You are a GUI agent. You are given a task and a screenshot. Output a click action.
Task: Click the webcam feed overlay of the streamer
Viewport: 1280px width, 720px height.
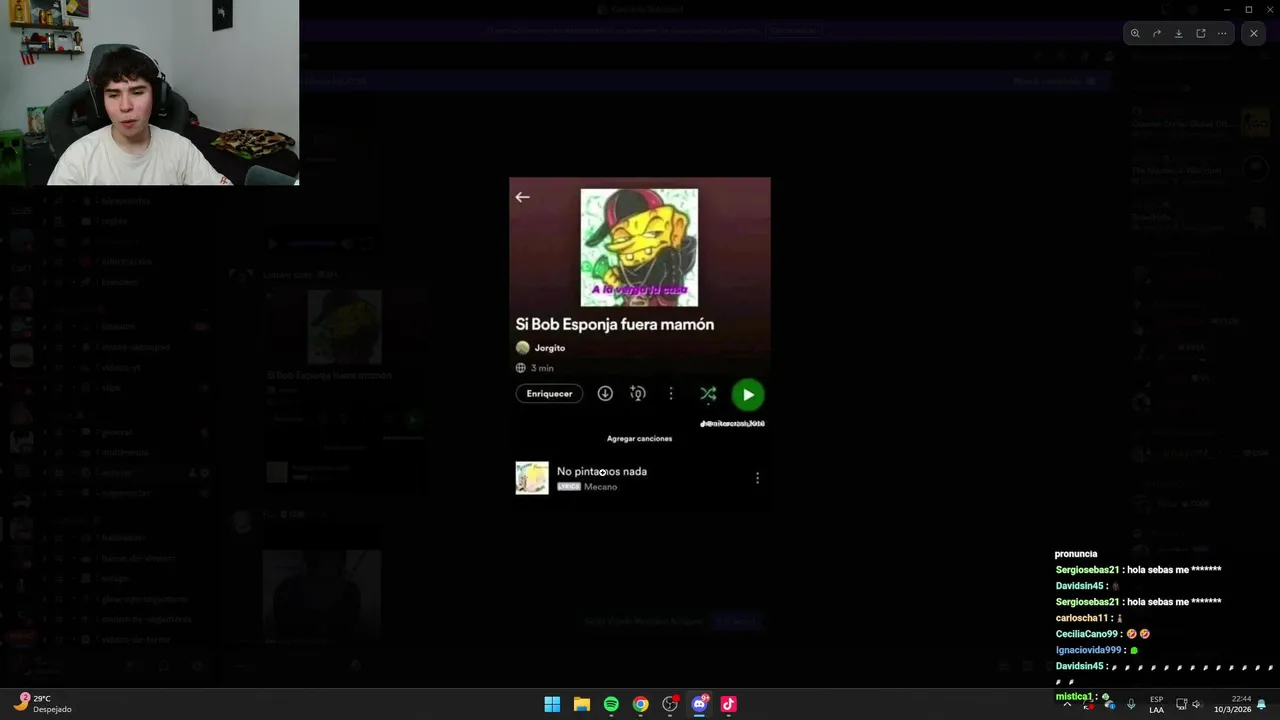(x=149, y=92)
